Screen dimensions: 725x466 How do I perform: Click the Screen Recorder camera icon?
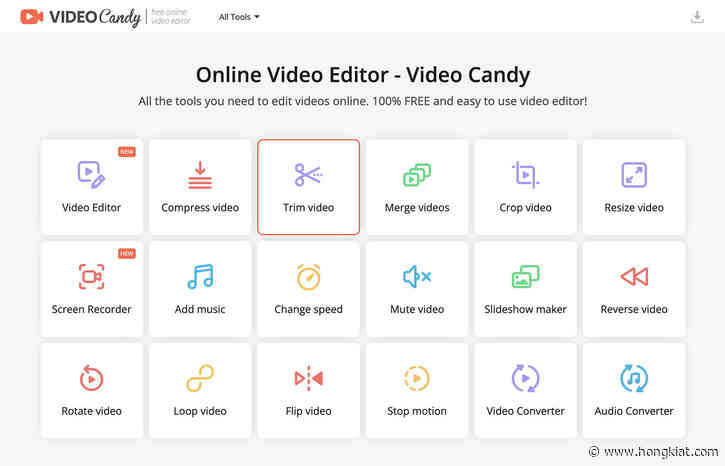tap(92, 276)
